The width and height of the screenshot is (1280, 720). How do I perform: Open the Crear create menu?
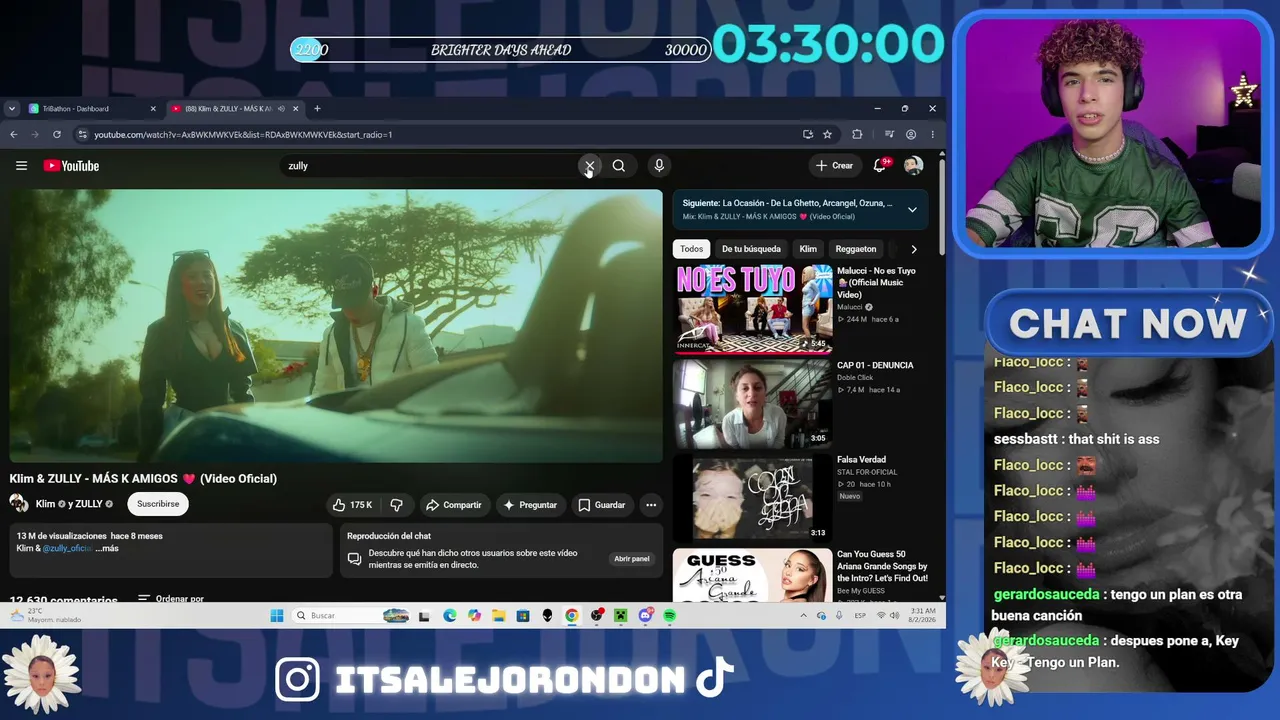[x=835, y=166]
